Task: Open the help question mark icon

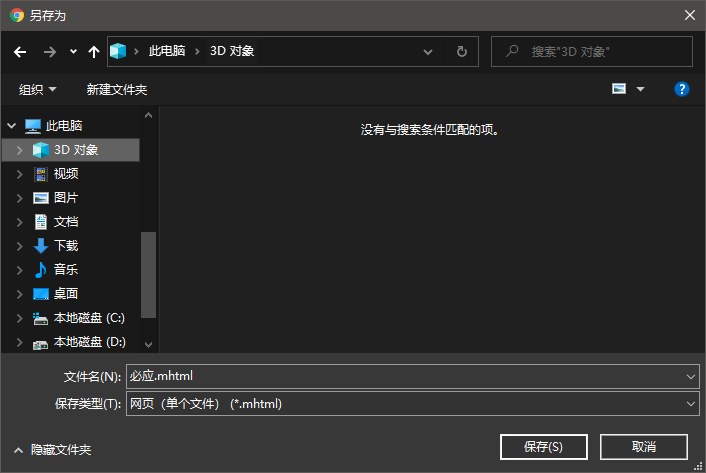Action: coord(682,89)
